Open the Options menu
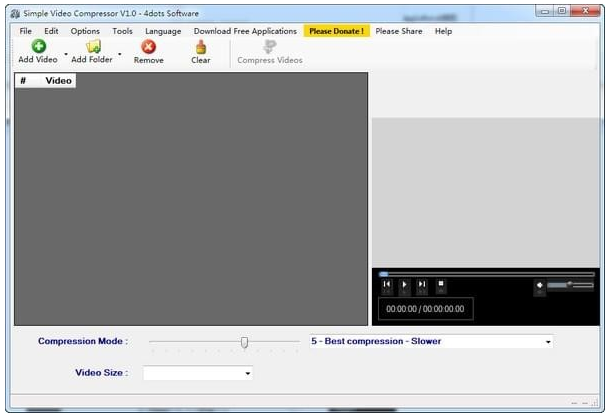607x417 pixels. 85,31
